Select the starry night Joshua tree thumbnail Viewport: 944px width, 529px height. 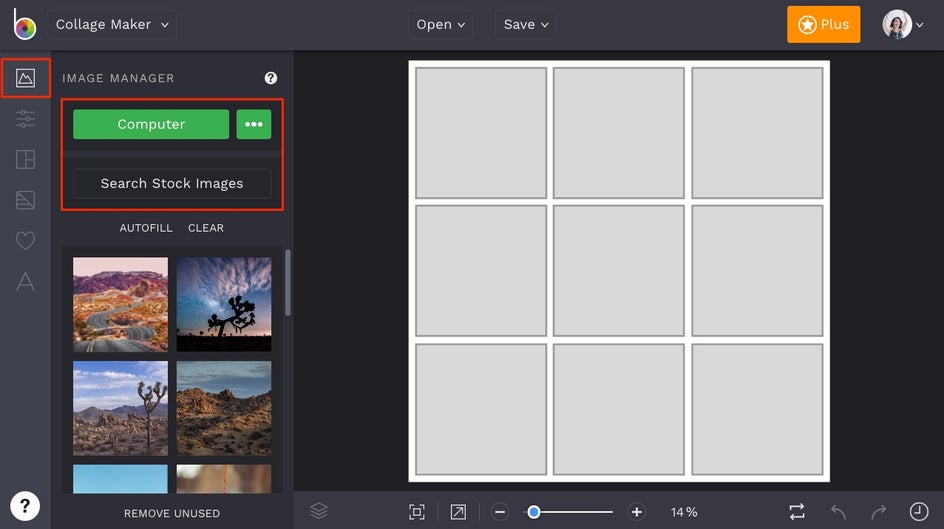tap(224, 304)
